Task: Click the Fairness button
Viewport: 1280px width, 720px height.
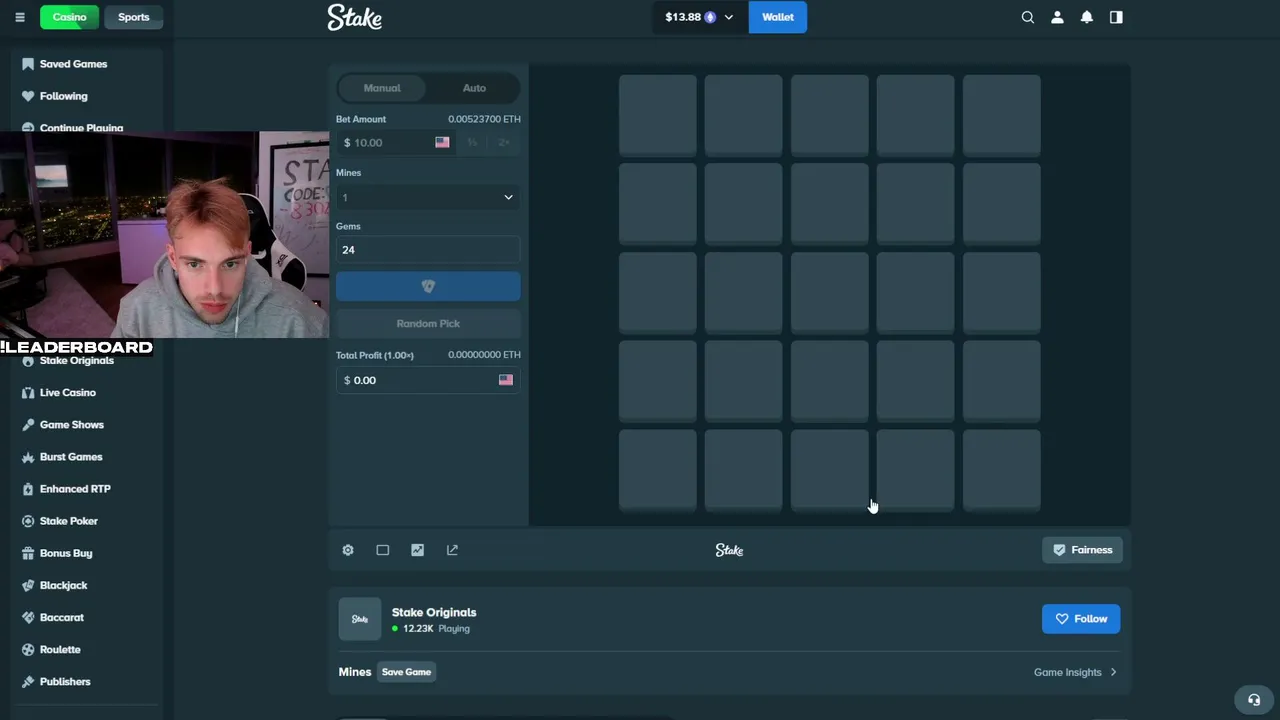Action: pyautogui.click(x=1083, y=550)
